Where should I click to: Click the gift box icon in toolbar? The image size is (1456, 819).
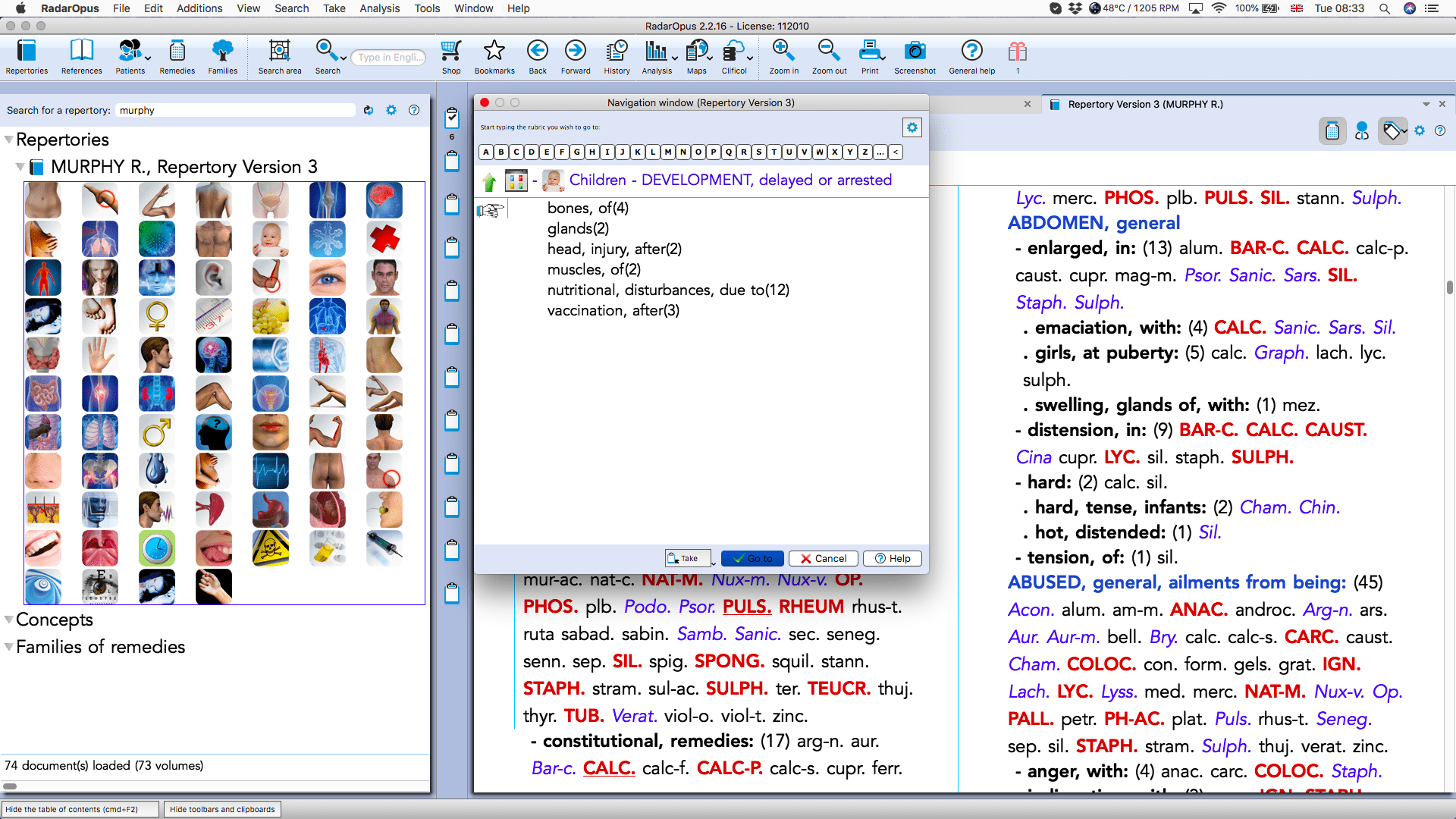[x=1017, y=51]
